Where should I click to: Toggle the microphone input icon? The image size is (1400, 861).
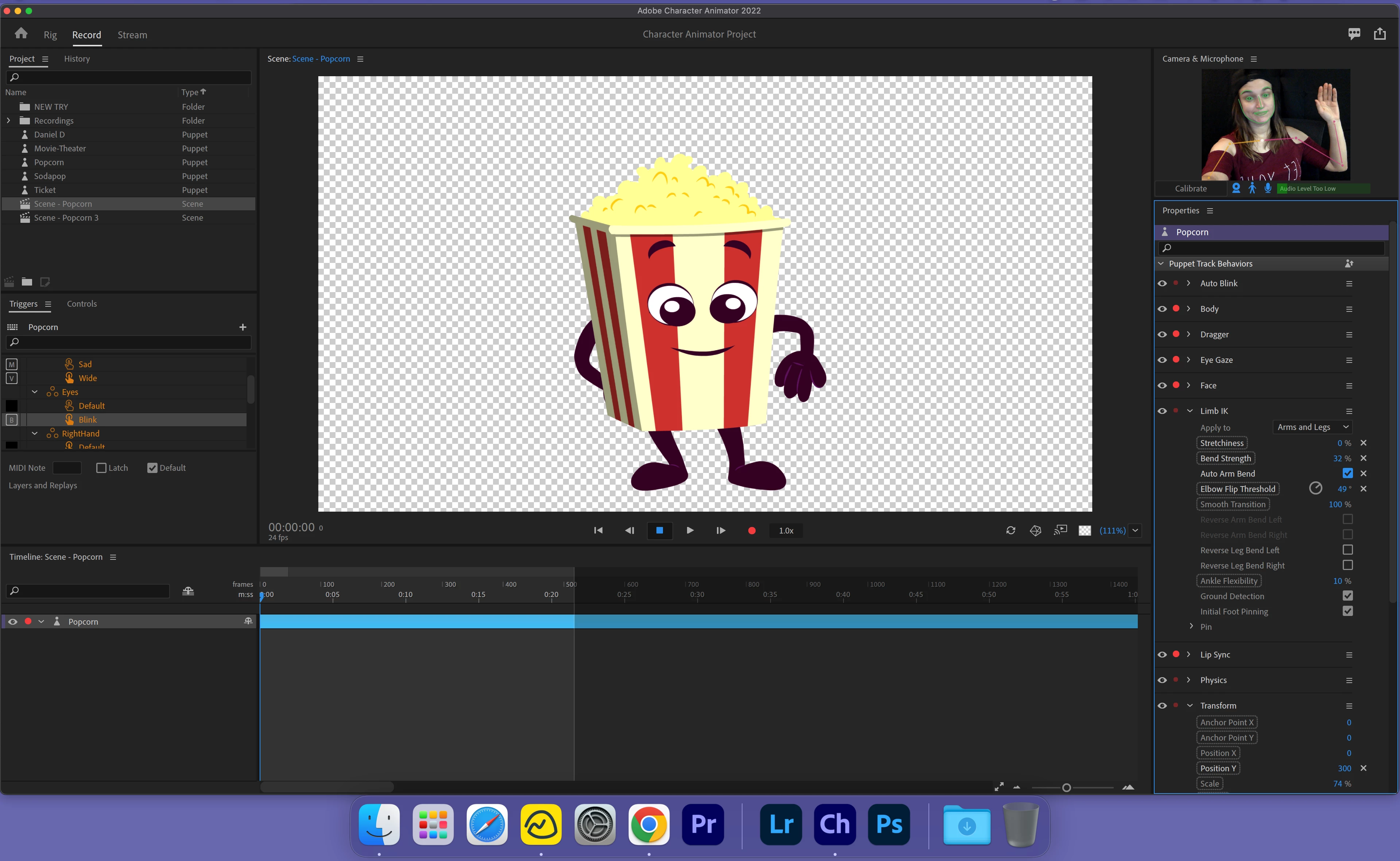[x=1268, y=188]
